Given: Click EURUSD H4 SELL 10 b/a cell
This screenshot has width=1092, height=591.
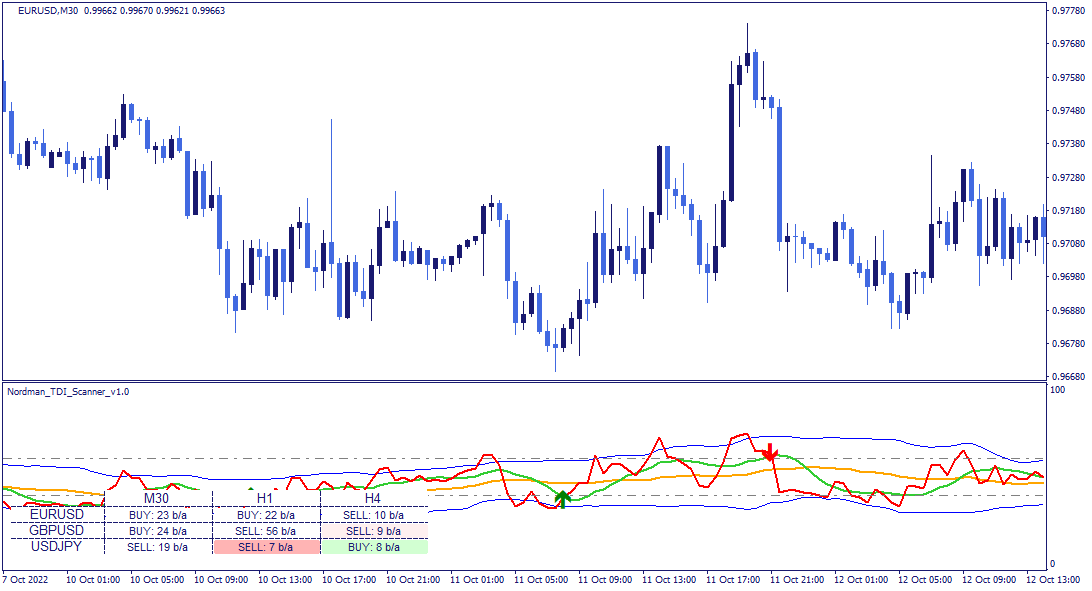Looking at the screenshot, I should click(x=374, y=515).
